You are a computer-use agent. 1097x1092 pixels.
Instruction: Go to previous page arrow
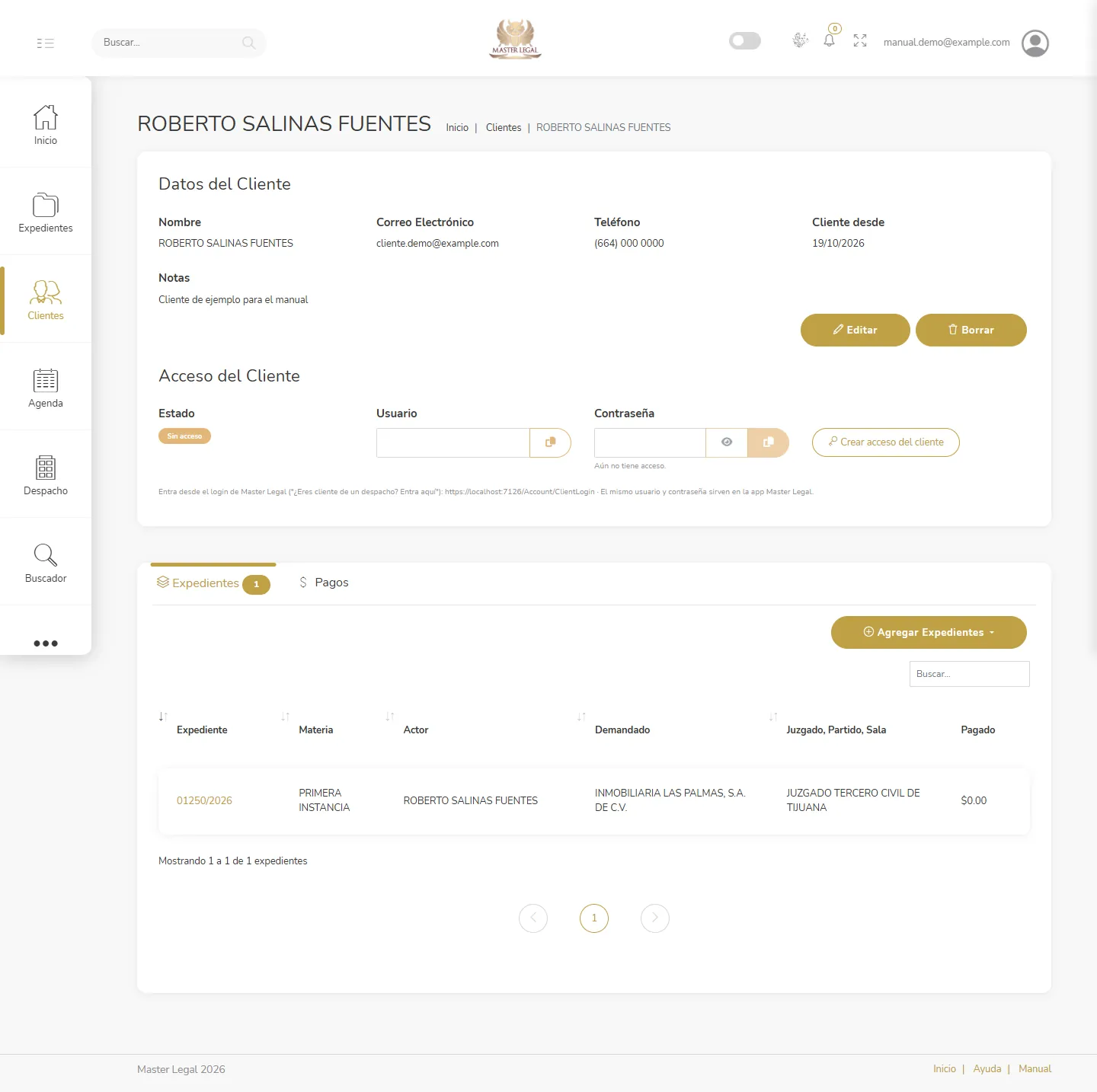tap(533, 918)
